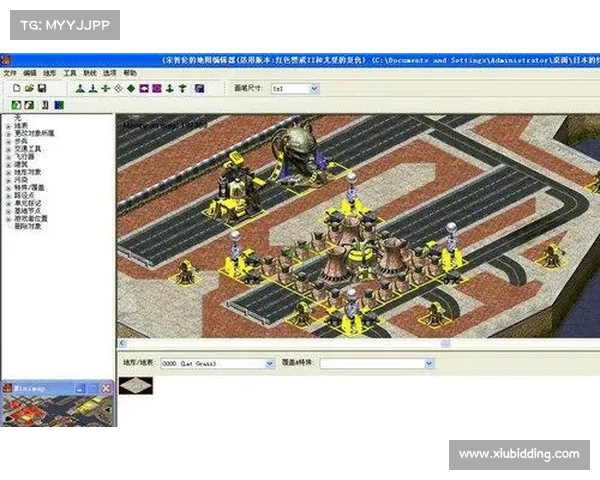Select the 无 (None) item in object tree
The image size is (600, 480).
click(x=17, y=118)
